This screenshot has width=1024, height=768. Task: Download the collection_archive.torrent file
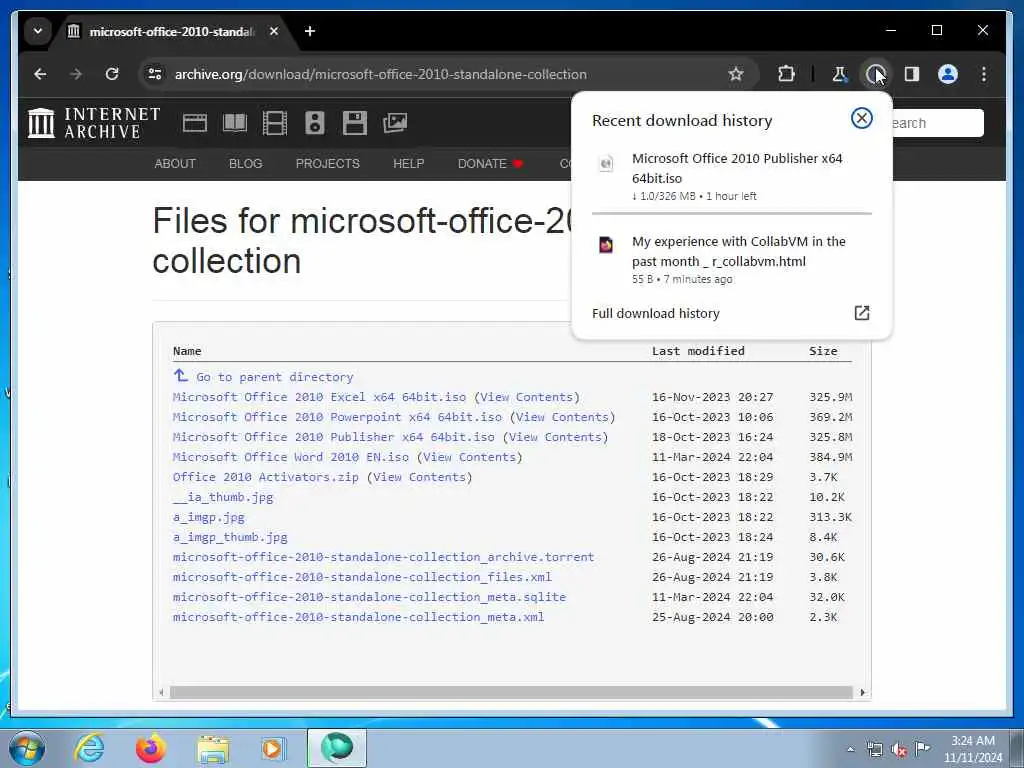(x=383, y=557)
